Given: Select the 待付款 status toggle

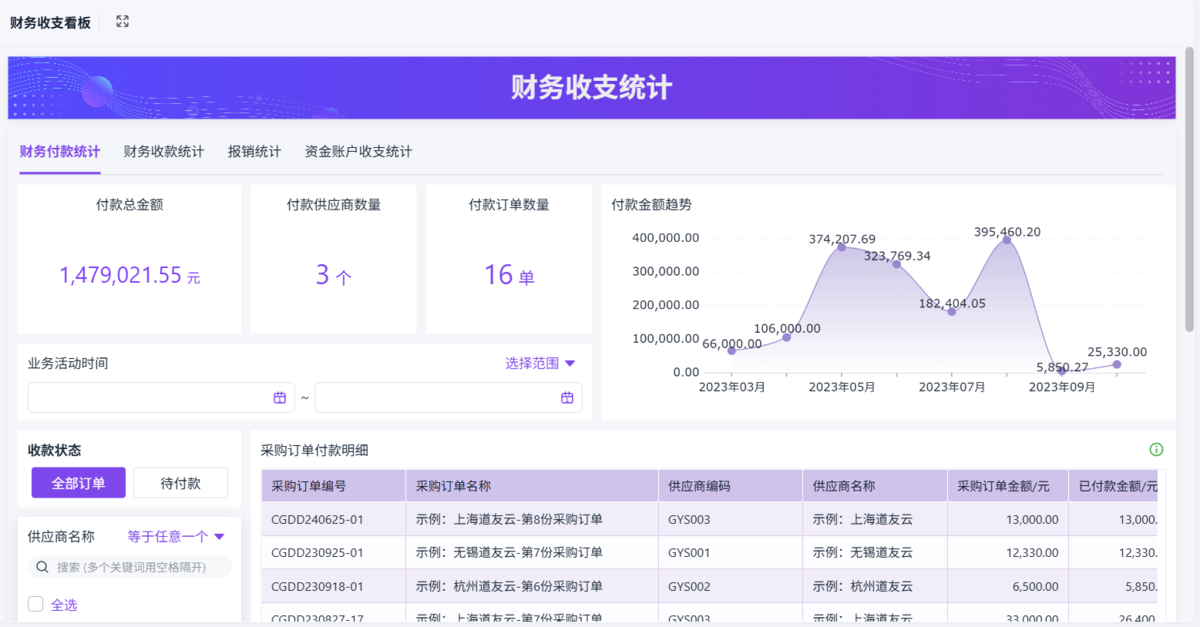Looking at the screenshot, I should click(x=180, y=483).
